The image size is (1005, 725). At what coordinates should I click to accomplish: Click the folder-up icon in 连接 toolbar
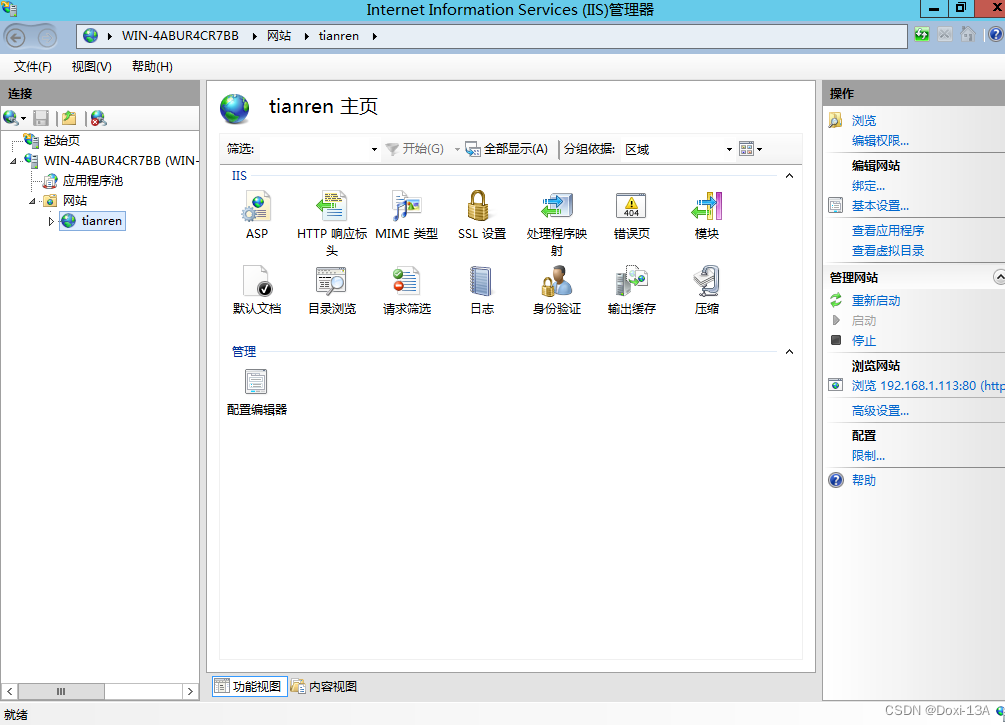tap(69, 118)
